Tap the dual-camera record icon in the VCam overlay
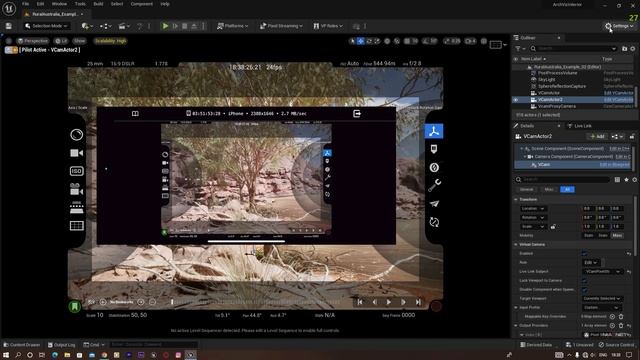Viewport: 640px width, 360px height. (x=76, y=189)
